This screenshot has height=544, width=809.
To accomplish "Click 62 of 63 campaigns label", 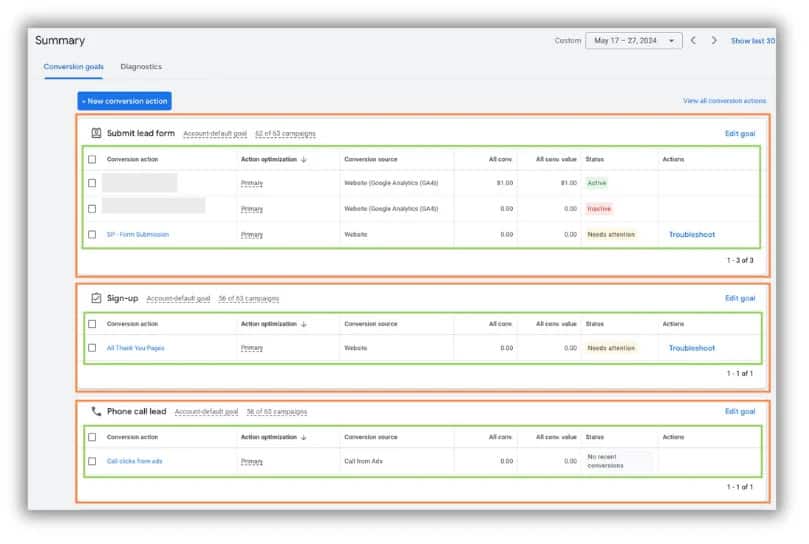I will click(x=285, y=134).
